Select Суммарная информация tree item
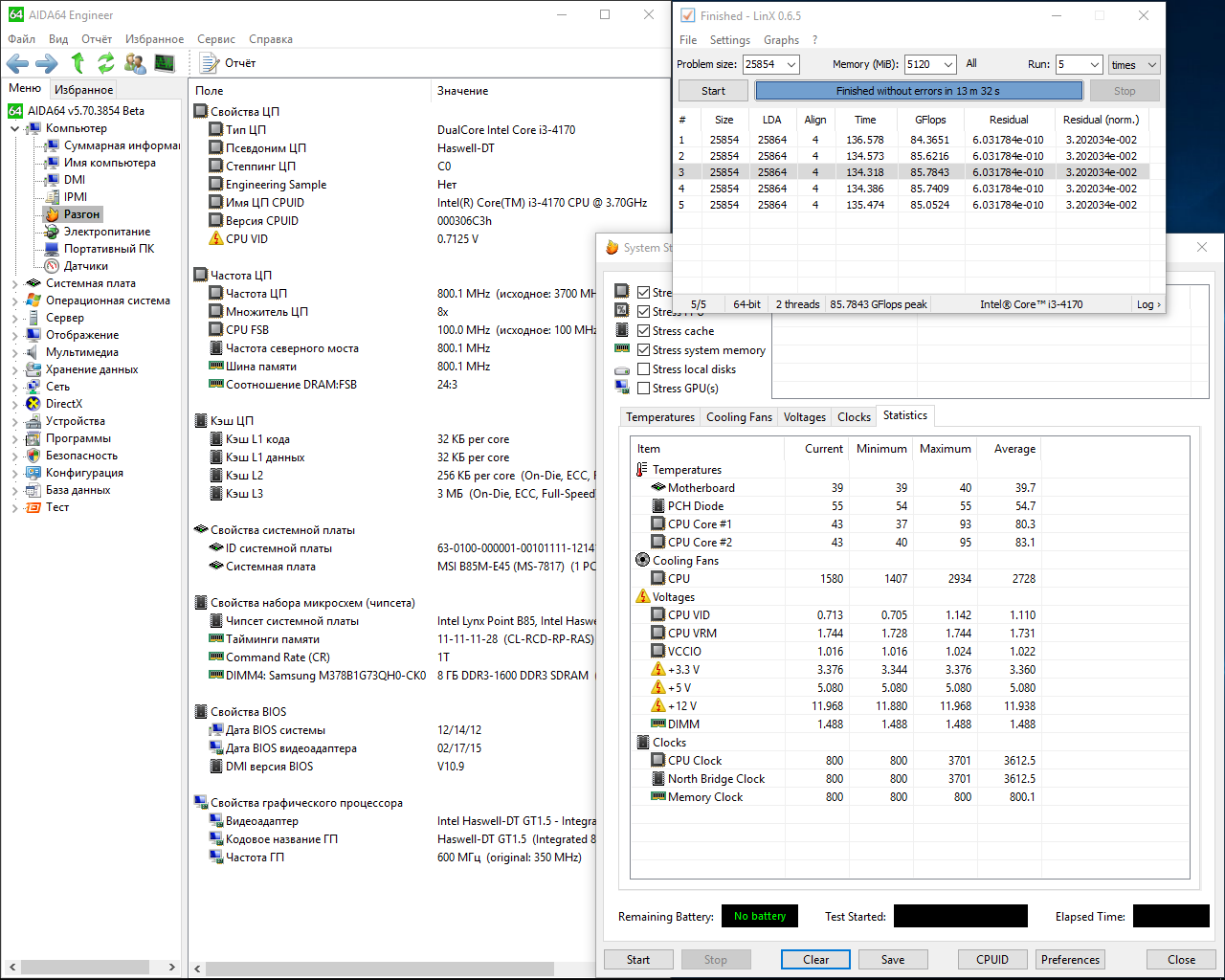This screenshot has width=1225, height=980. point(112,145)
